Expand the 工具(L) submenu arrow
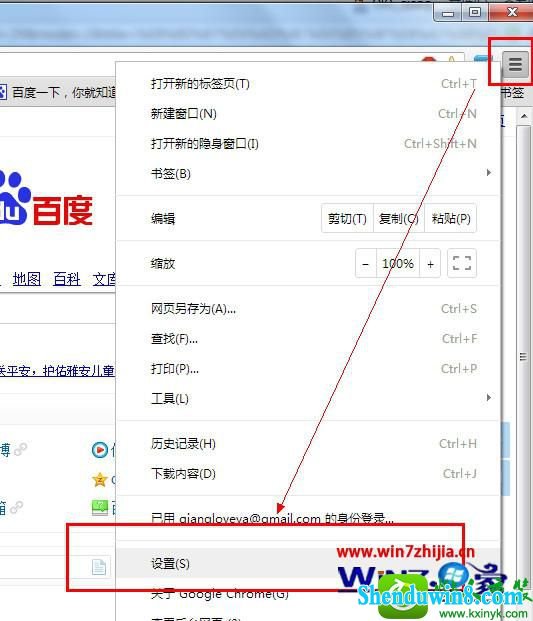 489,398
